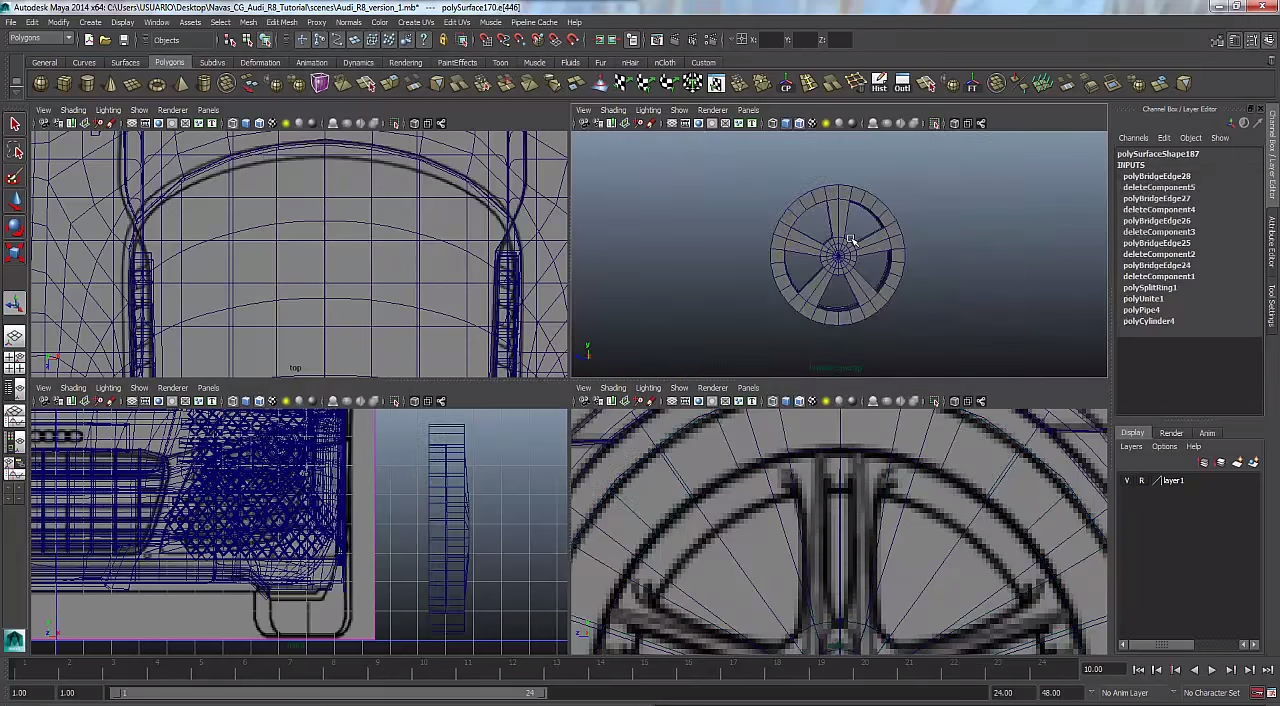Open the Edit Mesh menu
Screen dimensions: 1280x706
click(x=281, y=22)
